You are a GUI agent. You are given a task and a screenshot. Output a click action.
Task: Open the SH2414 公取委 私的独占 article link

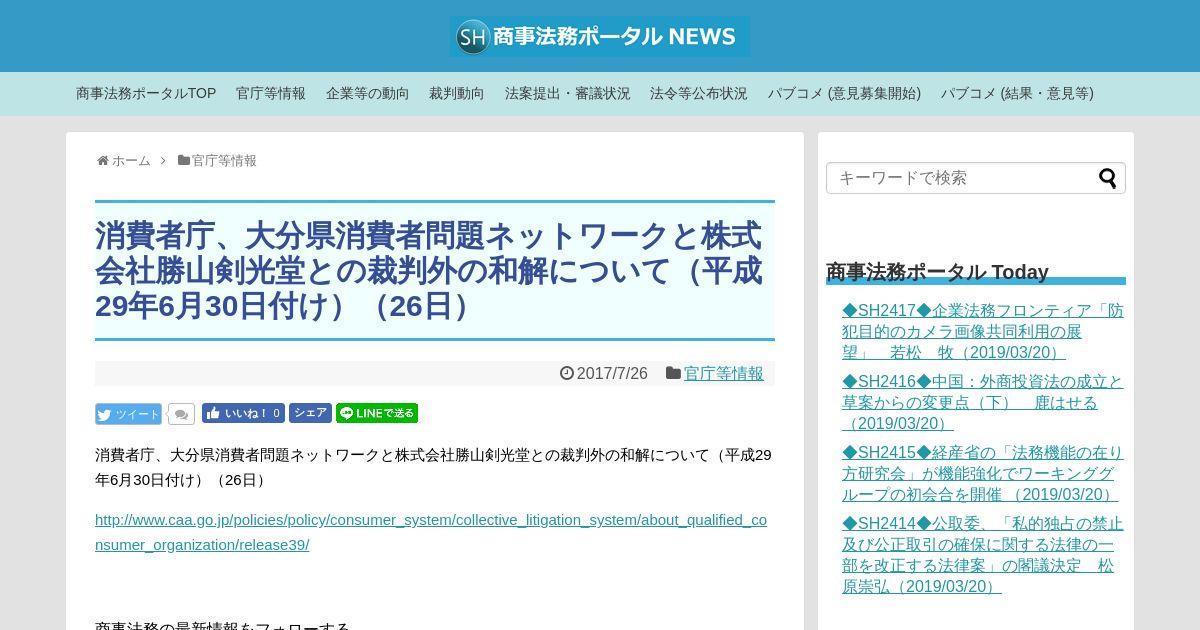983,555
